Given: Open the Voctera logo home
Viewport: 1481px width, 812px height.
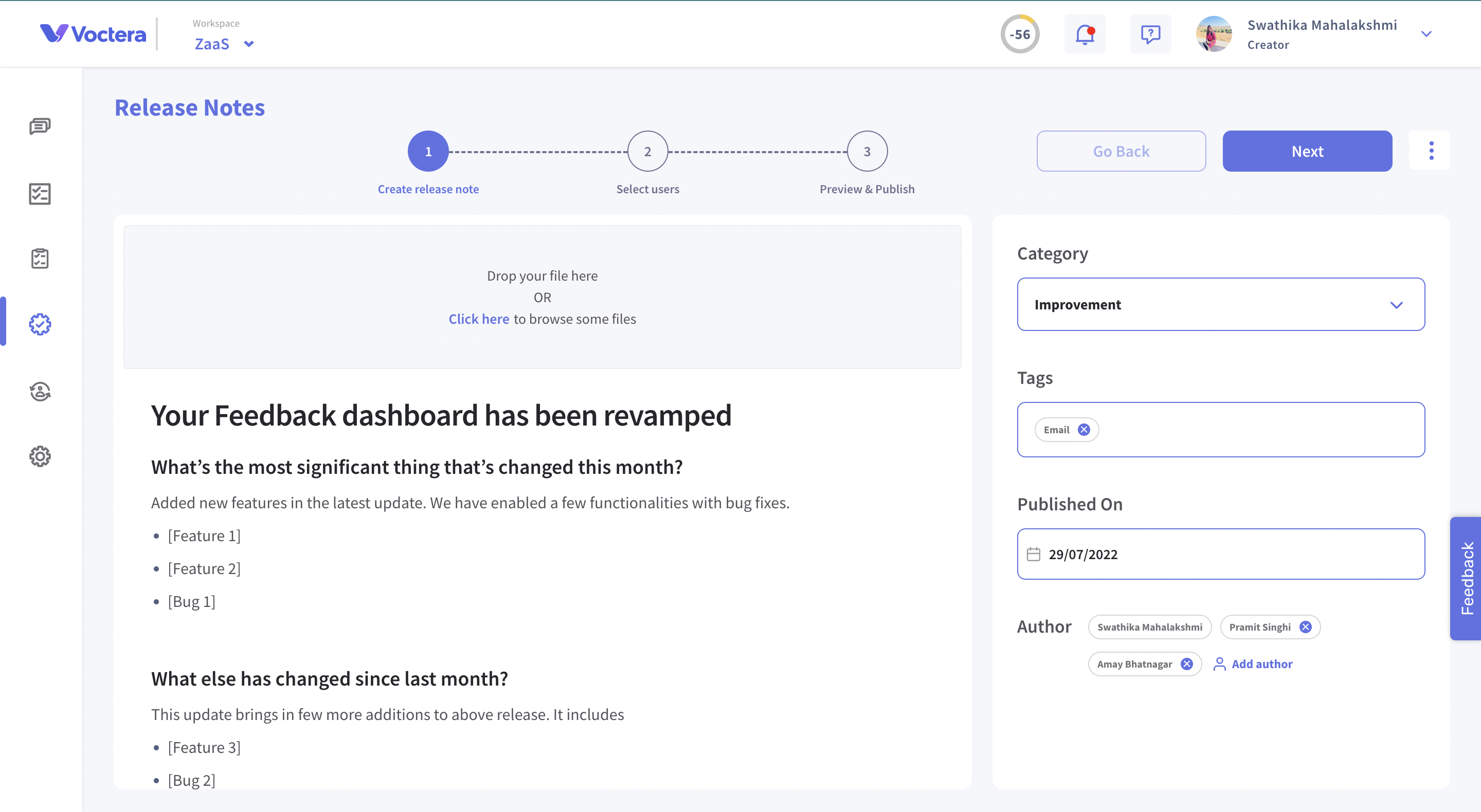Looking at the screenshot, I should pos(93,34).
